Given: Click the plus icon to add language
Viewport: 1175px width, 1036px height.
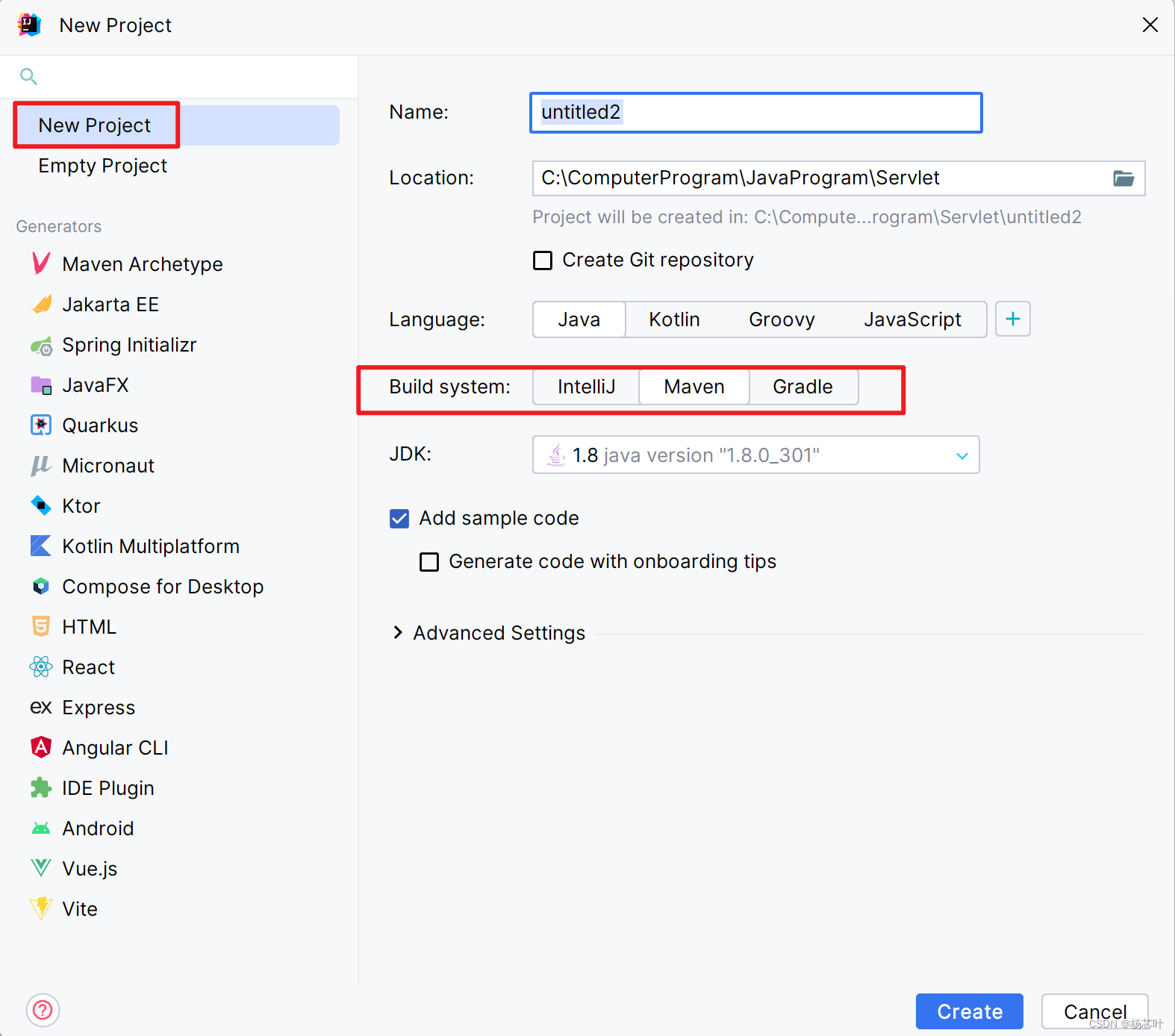Looking at the screenshot, I should 1013,319.
